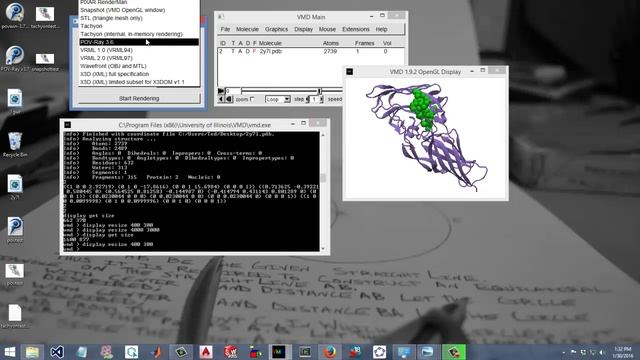This screenshot has height=360, width=640.
Task: Select the povtest image thumbnail on desktop
Action: (x=15, y=273)
